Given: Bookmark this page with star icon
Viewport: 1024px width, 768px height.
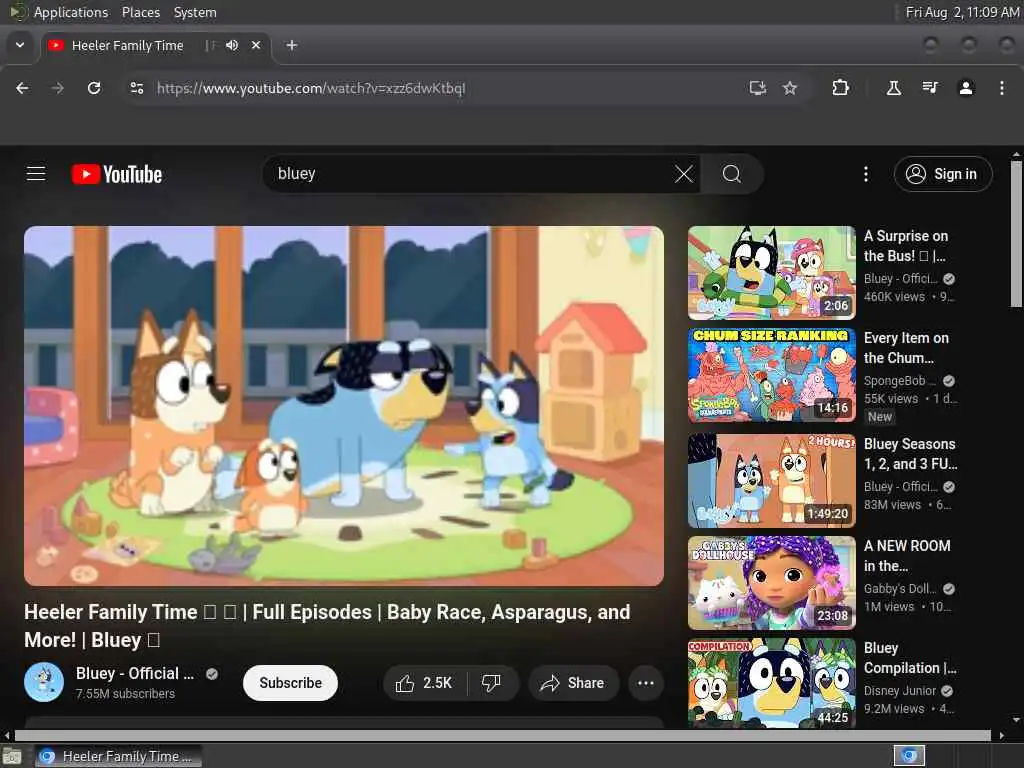Looking at the screenshot, I should [x=790, y=88].
